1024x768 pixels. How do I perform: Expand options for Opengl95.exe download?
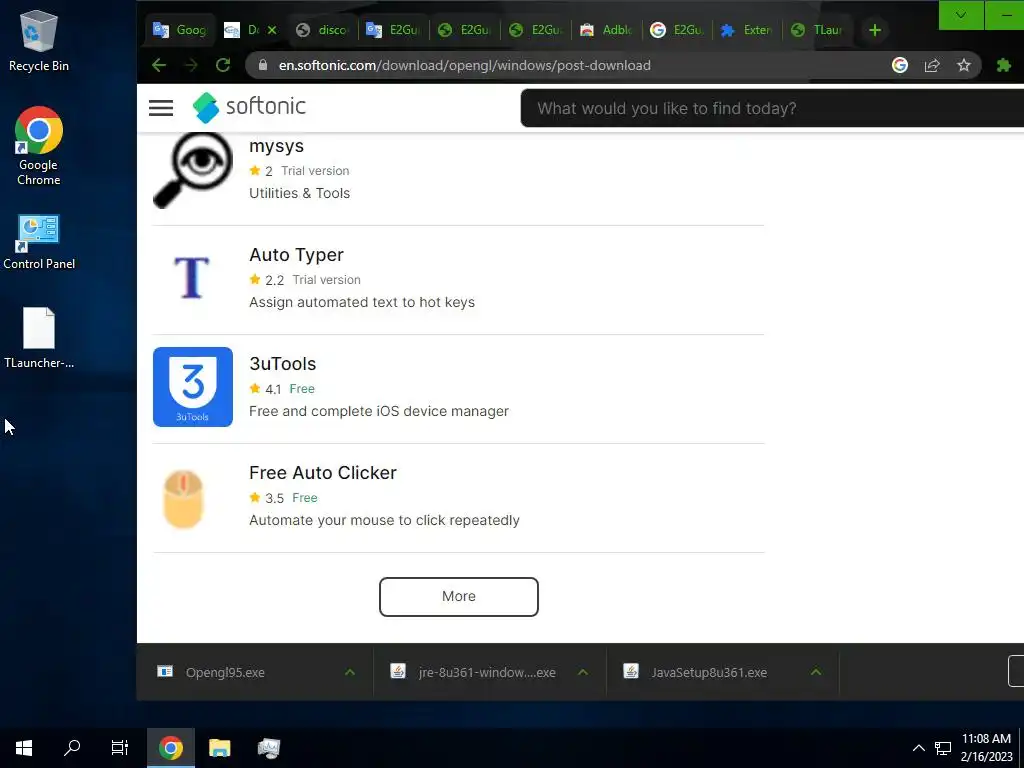tap(350, 672)
